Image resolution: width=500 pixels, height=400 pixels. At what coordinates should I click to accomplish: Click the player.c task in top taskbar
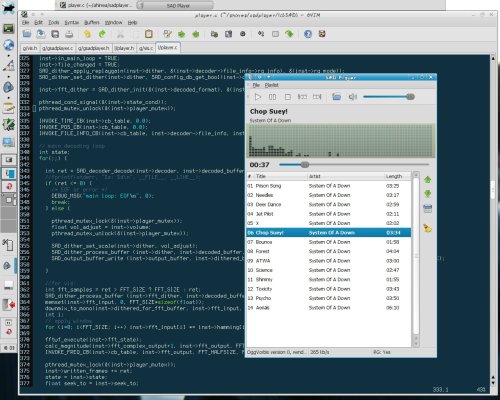[x=96, y=5]
